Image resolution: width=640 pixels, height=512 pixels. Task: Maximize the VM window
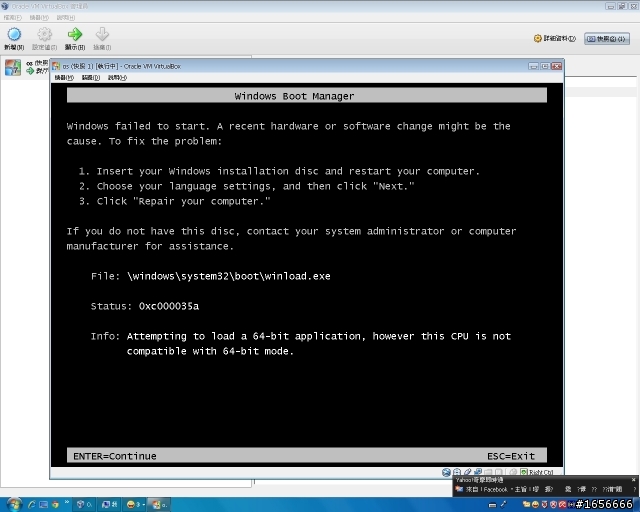click(x=545, y=66)
